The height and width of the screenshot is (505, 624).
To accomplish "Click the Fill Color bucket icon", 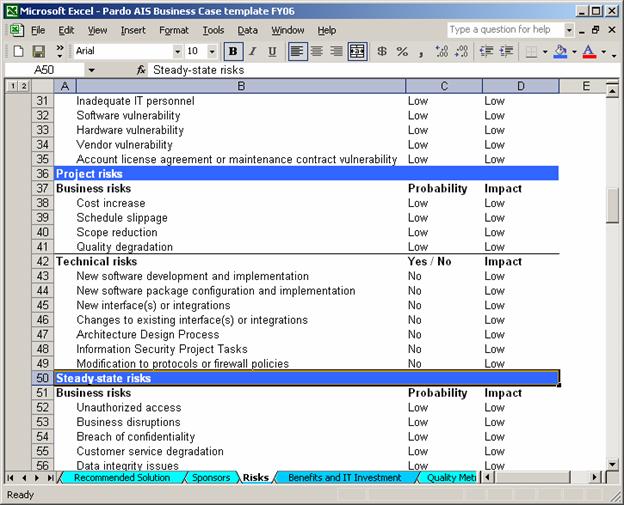I will [x=559, y=51].
